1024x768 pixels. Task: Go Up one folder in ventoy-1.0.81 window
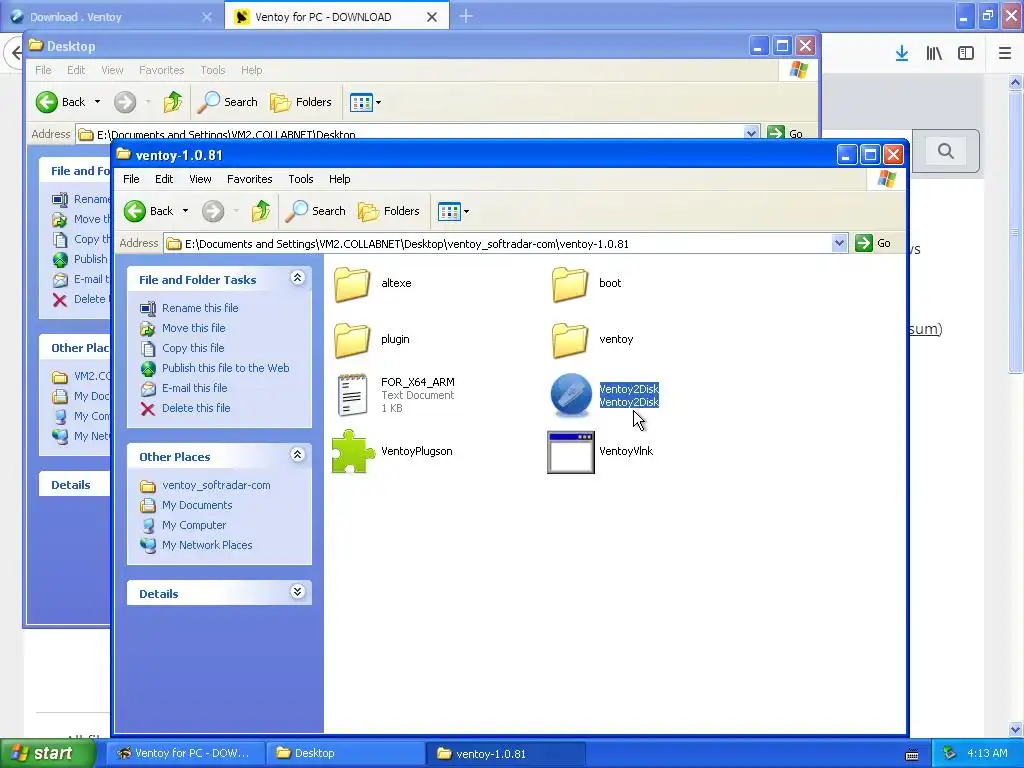point(261,211)
